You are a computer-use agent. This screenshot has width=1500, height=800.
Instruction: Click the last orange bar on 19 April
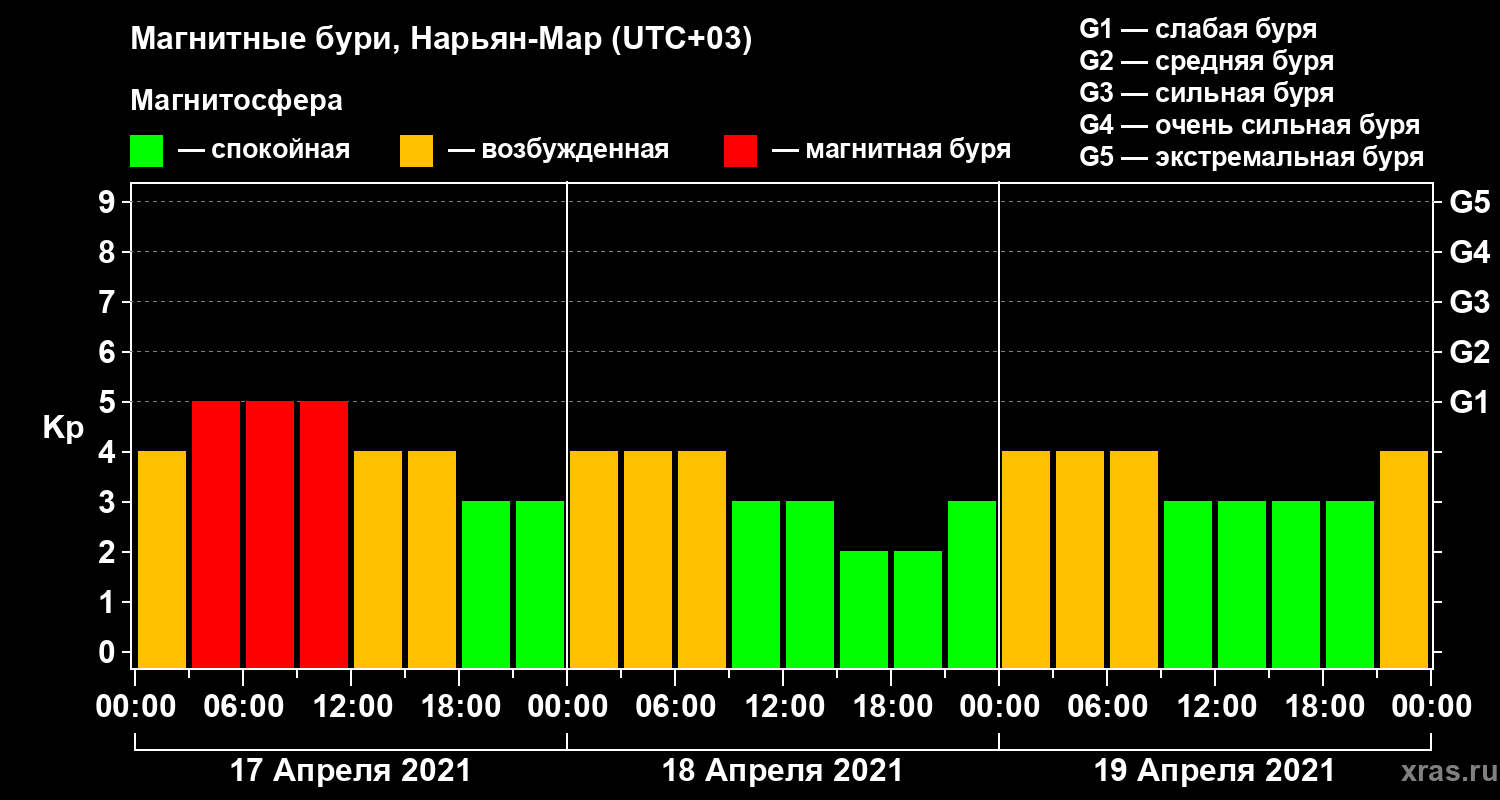pyautogui.click(x=1404, y=560)
